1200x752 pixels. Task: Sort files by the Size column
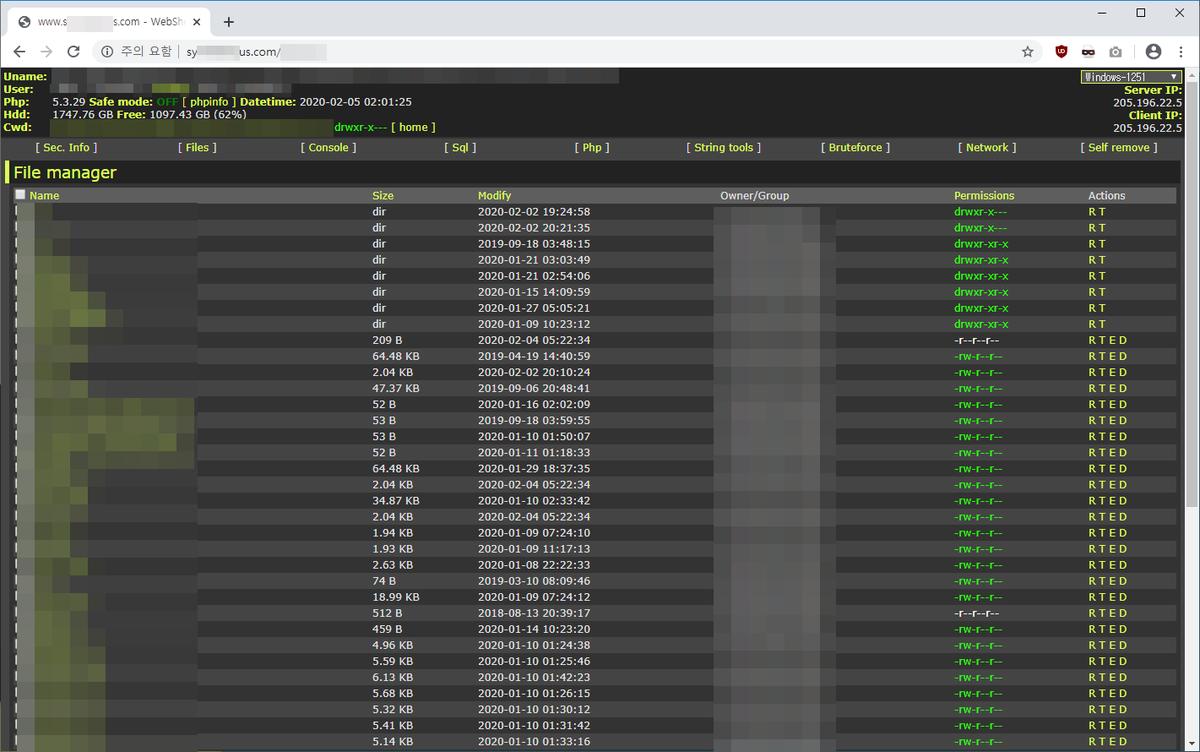point(383,196)
